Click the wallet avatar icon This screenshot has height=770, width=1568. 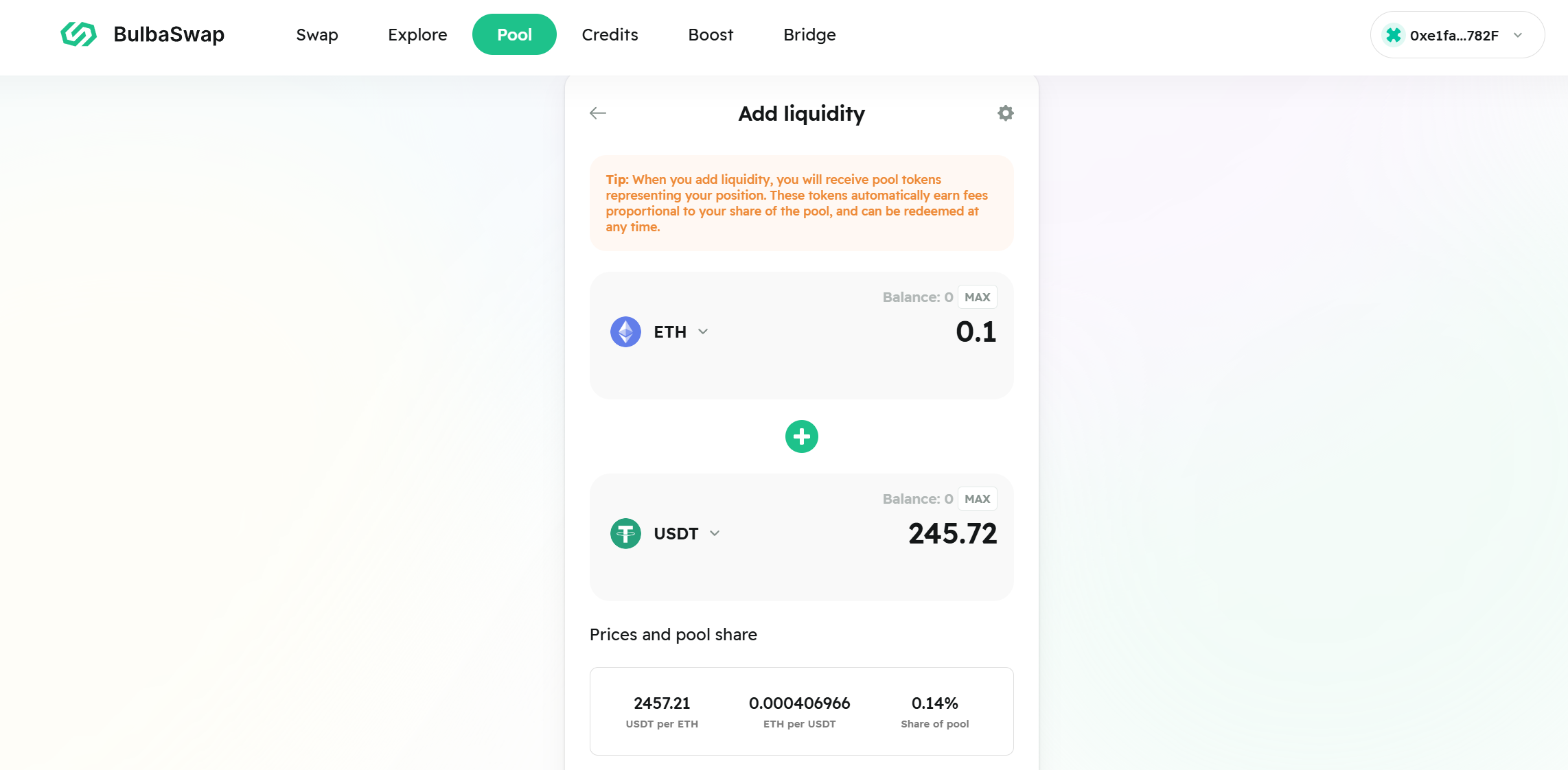[1393, 35]
